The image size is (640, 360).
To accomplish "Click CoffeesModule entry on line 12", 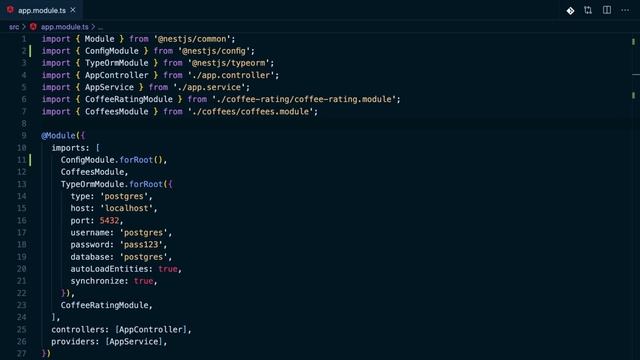I will 92,172.
